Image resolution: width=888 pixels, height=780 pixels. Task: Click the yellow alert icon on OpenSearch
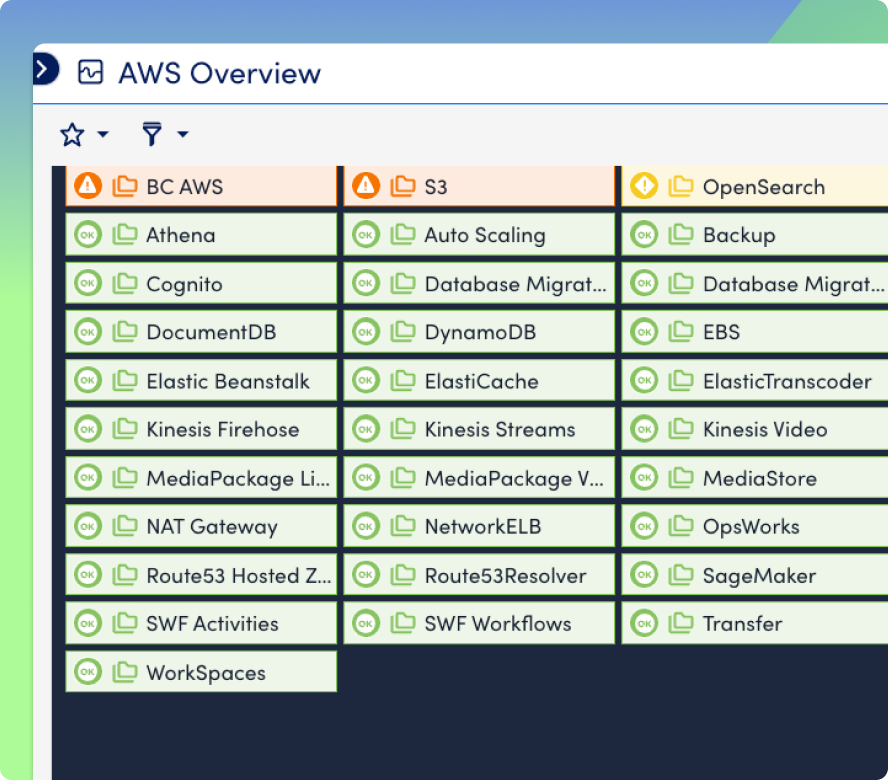point(644,186)
